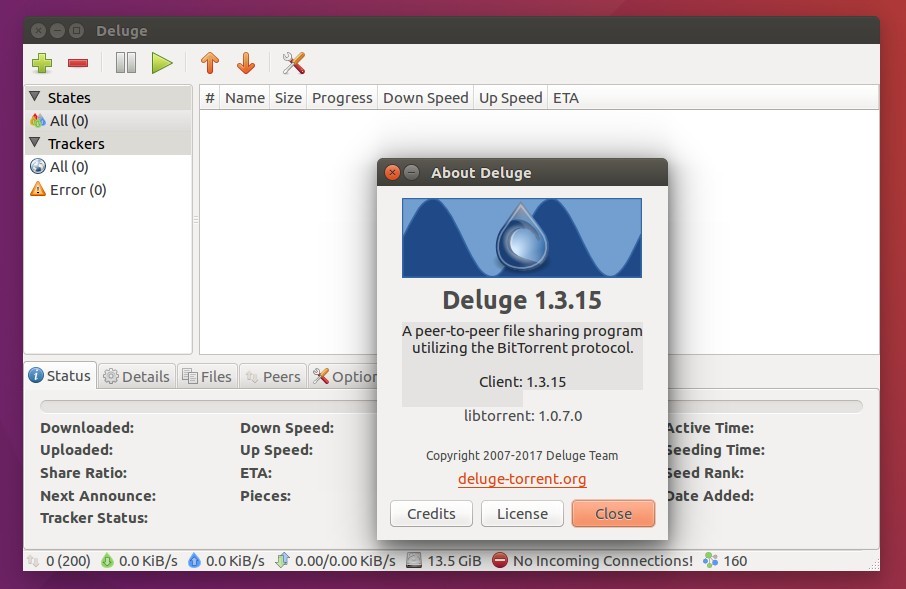The image size is (906, 589).
Task: Click the "Share Ratio:" label
Action: coord(84,473)
